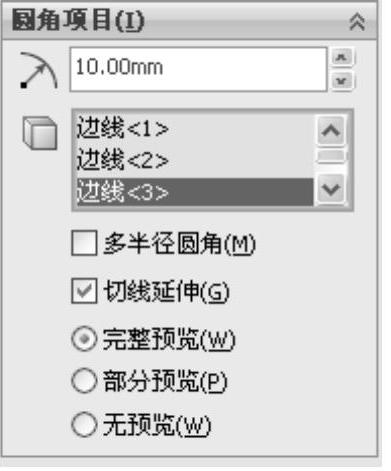
Task: Increase radius with the up spinner arrow
Action: 342,58
